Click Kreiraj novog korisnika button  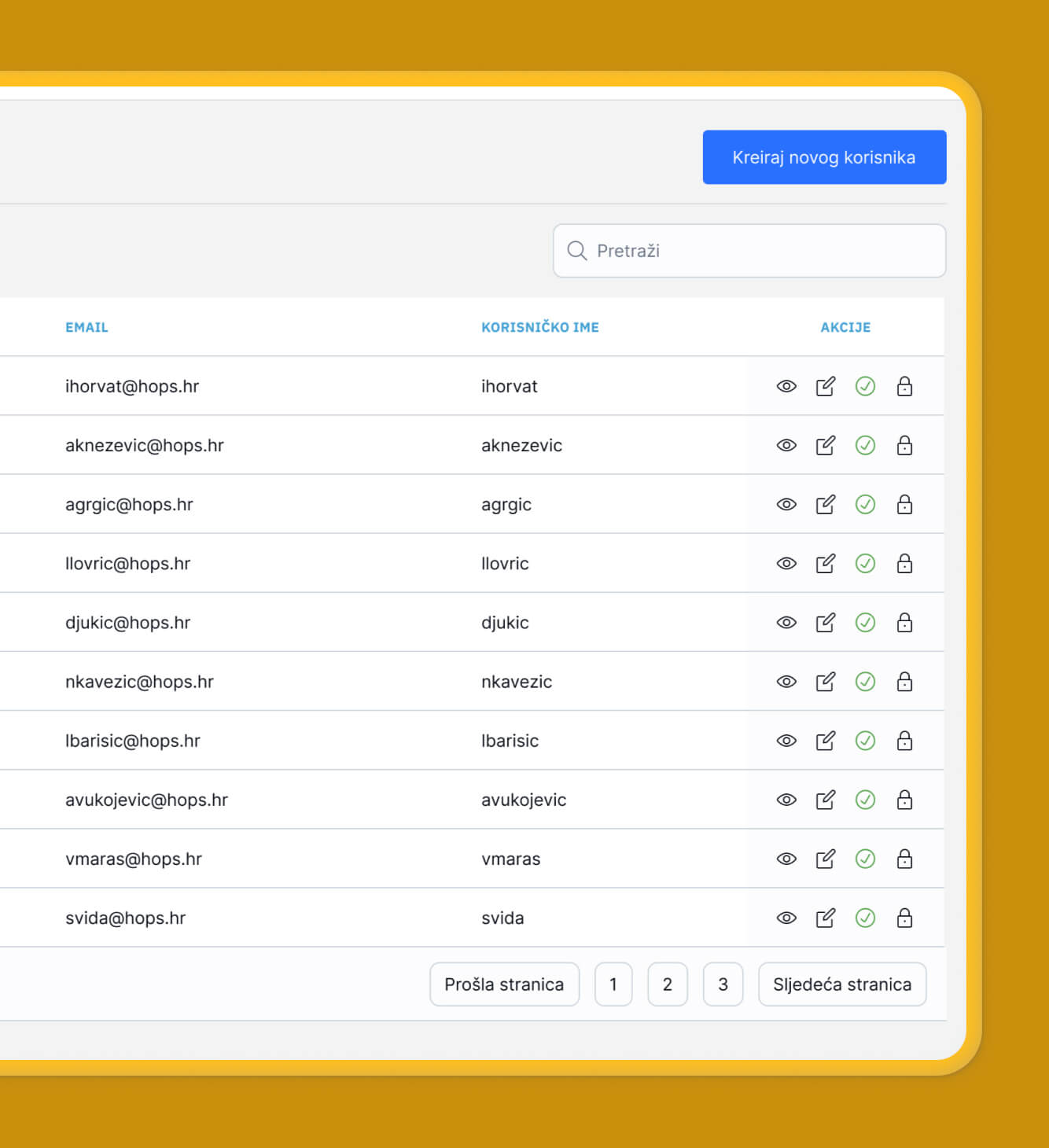point(824,157)
